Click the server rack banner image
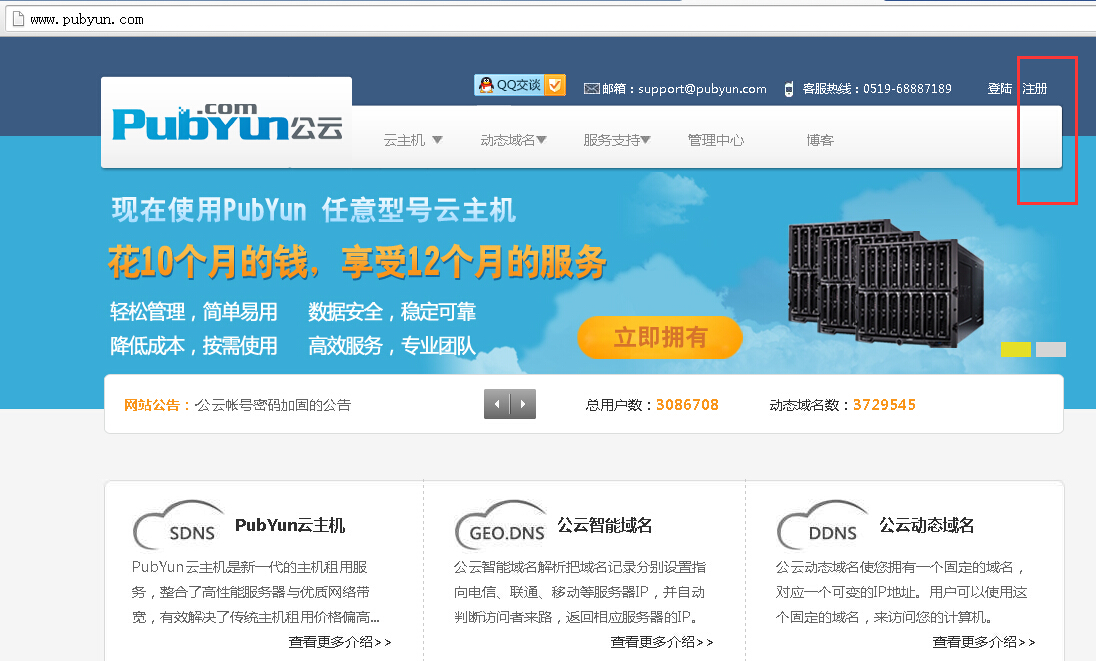This screenshot has width=1096, height=661. tap(886, 283)
